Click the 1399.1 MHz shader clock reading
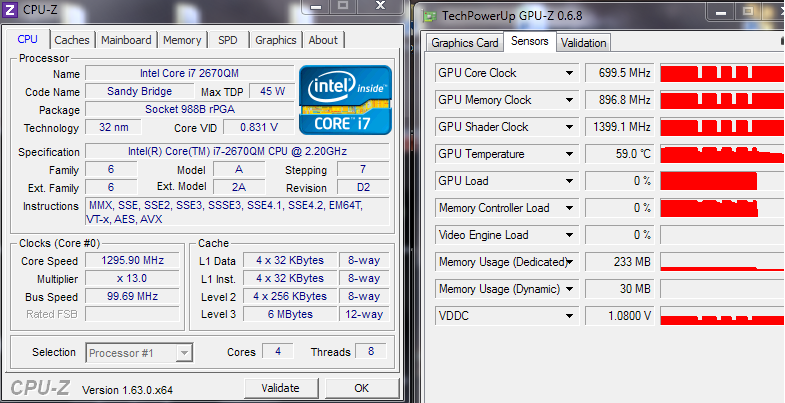Screen dimensions: 785x403 [x=619, y=127]
